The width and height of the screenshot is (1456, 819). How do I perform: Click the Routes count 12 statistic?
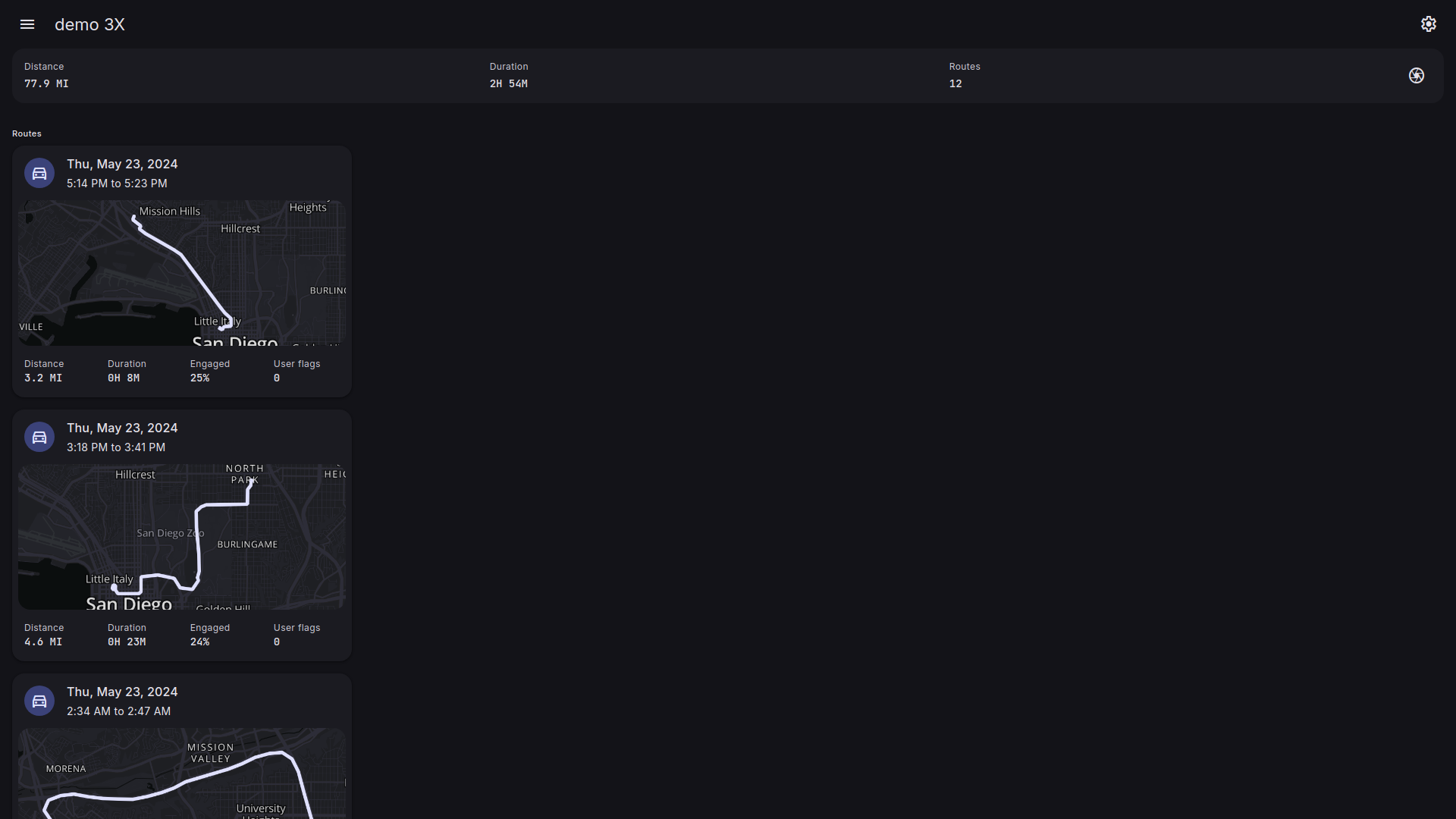(x=955, y=83)
